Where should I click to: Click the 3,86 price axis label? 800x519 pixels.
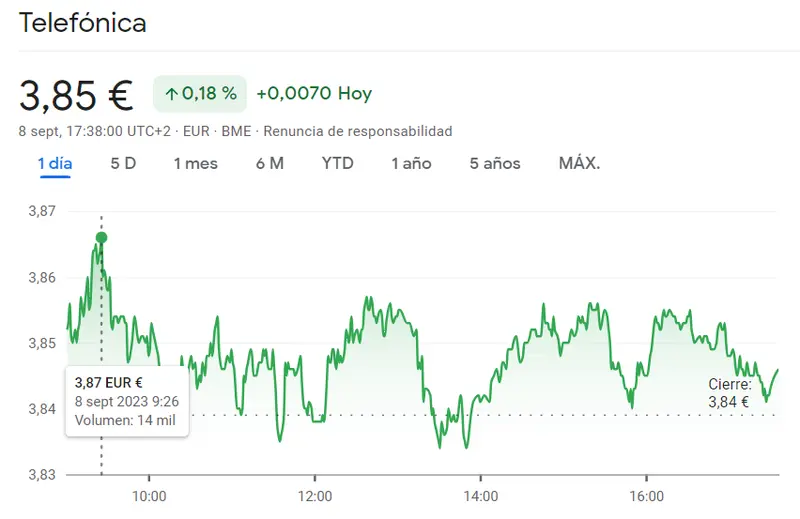(42, 277)
